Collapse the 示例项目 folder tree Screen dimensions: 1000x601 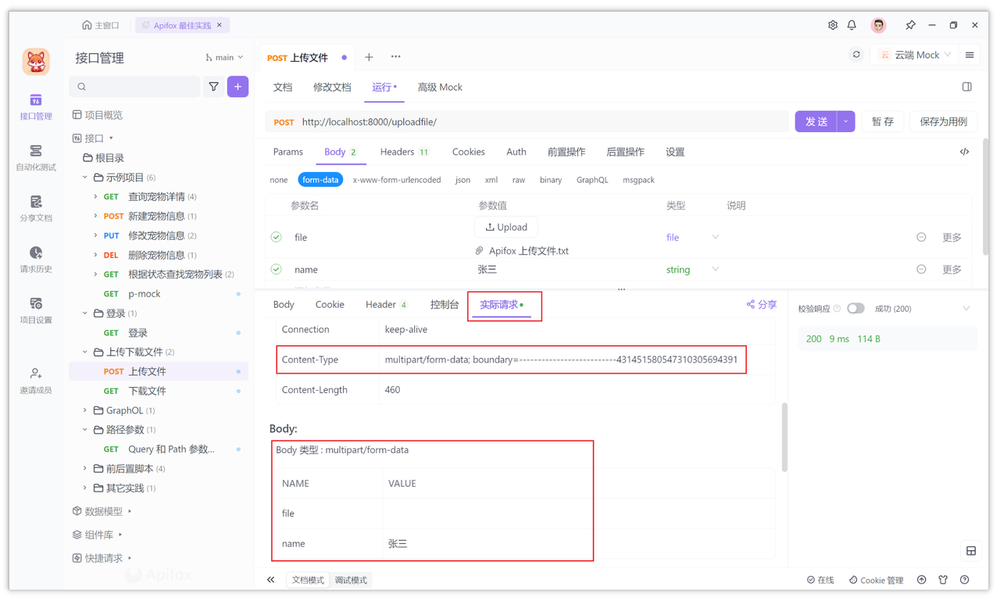coord(84,177)
